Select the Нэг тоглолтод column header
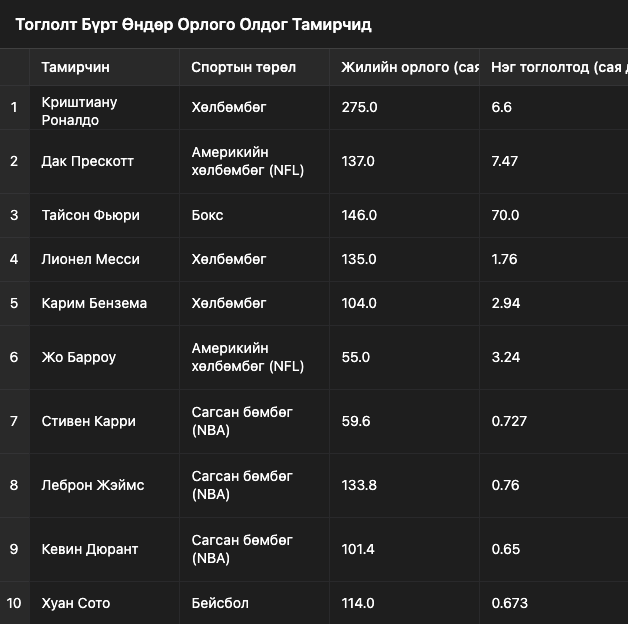The width and height of the screenshot is (628, 624). pos(554,67)
